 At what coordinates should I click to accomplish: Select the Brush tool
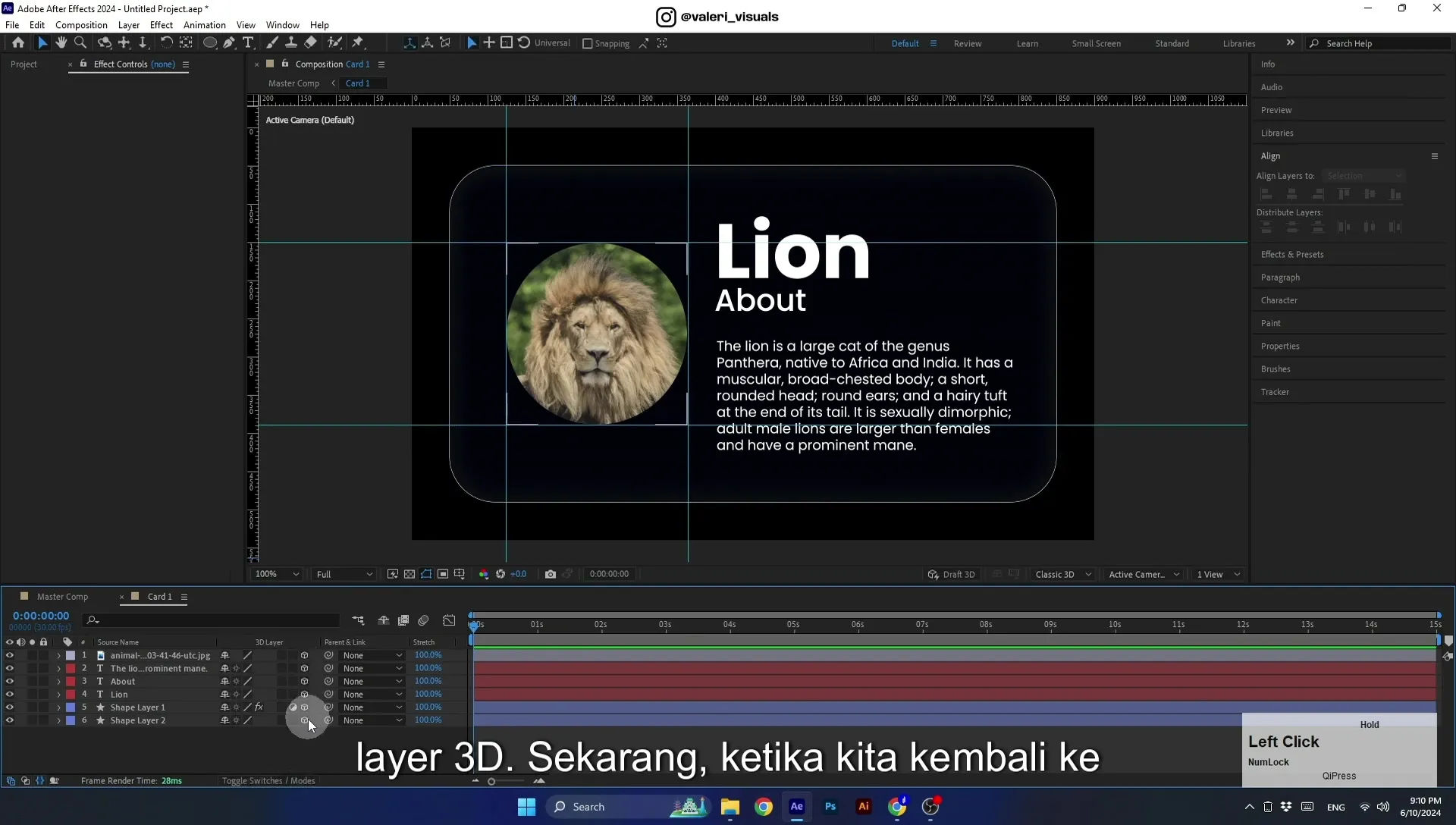click(x=271, y=43)
